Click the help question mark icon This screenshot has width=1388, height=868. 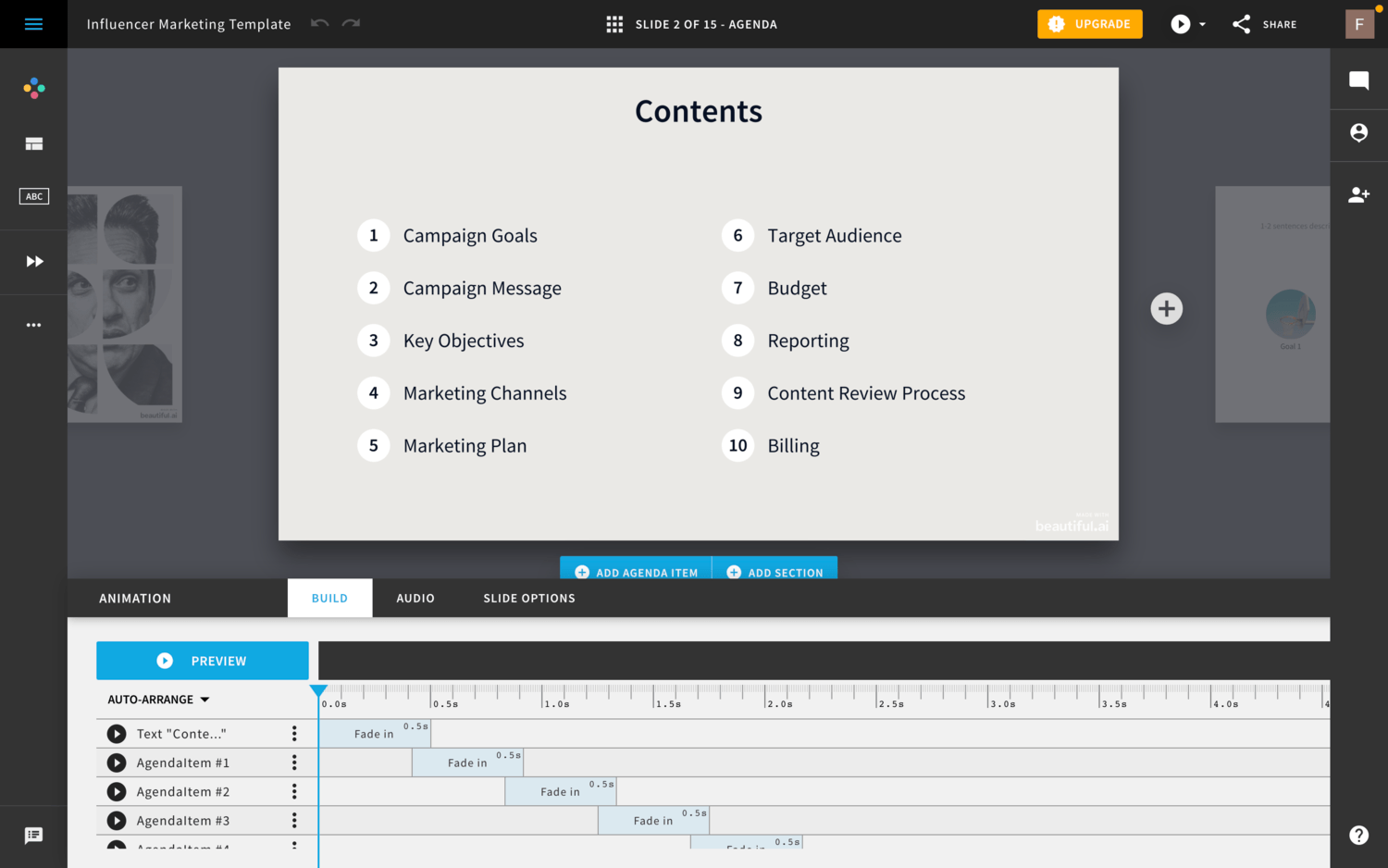[1358, 835]
